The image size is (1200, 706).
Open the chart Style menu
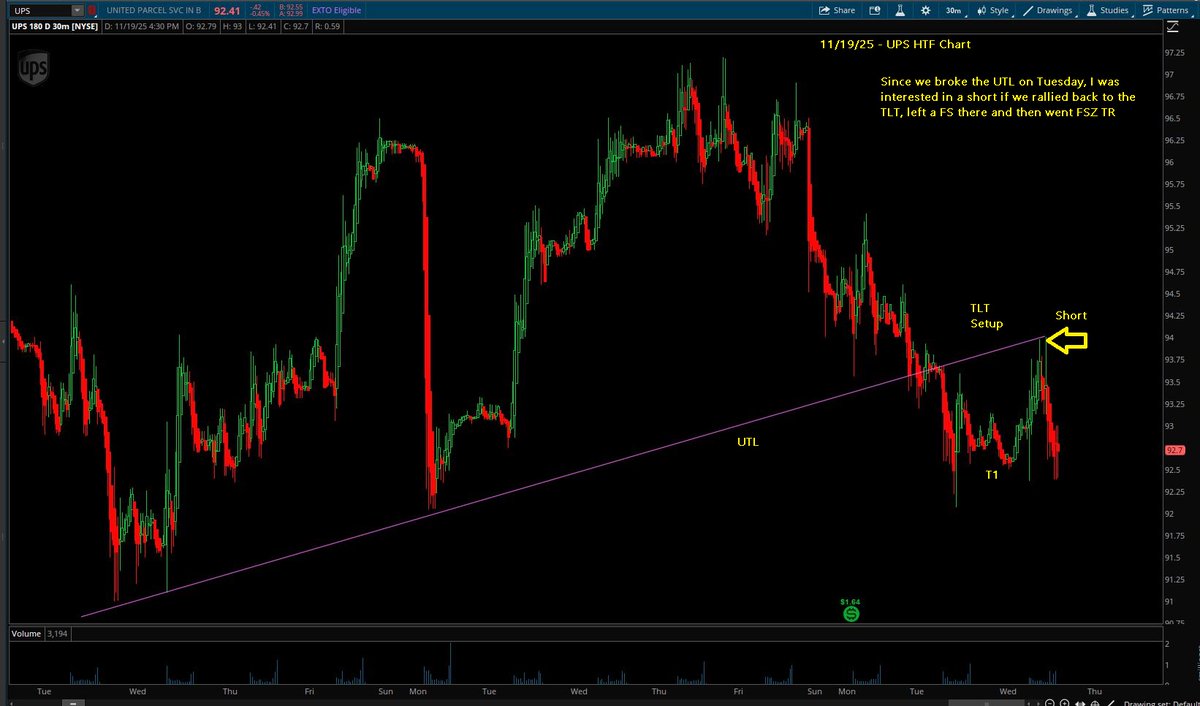point(993,10)
